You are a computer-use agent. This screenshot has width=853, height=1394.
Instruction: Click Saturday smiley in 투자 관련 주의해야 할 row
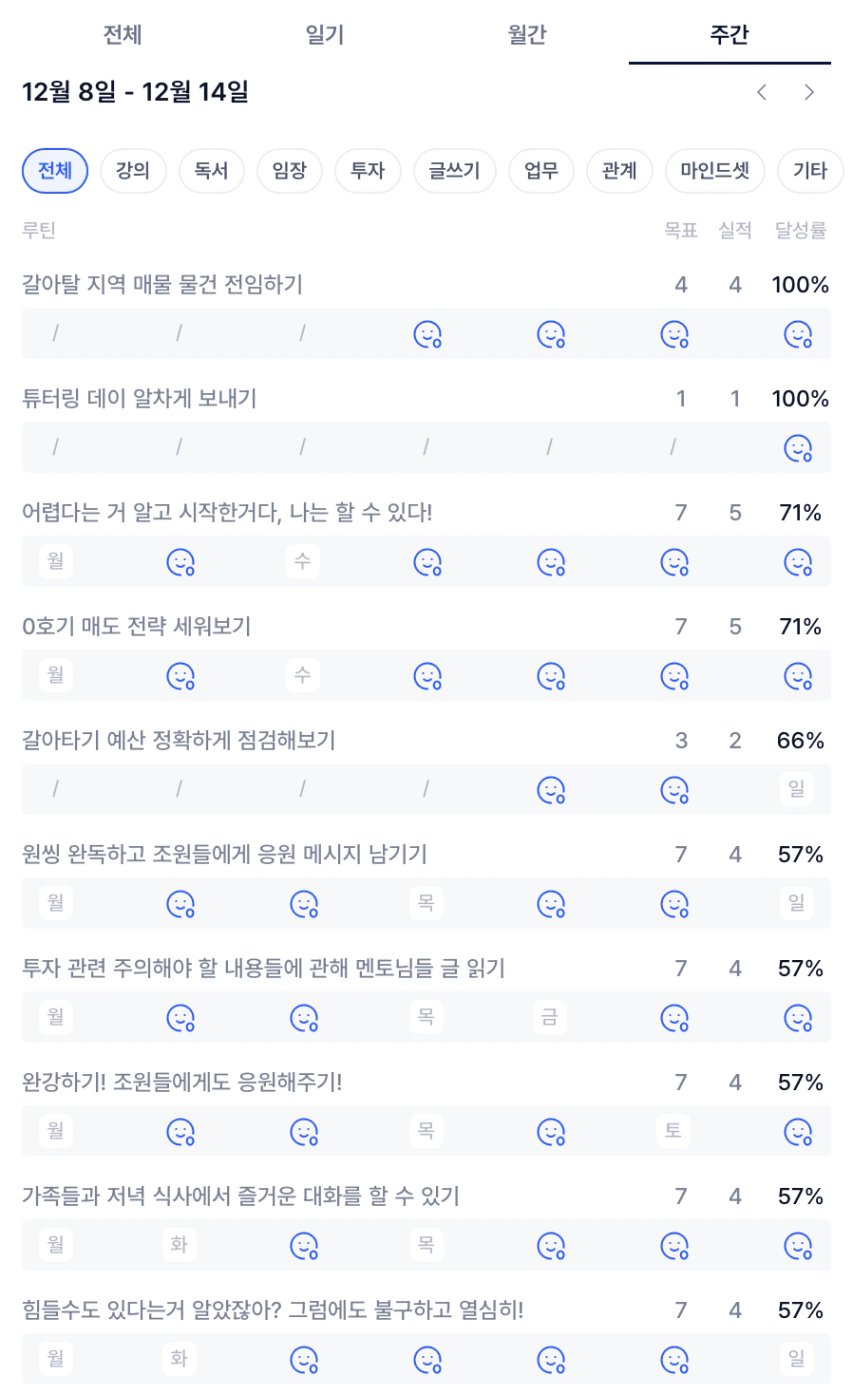(674, 1018)
